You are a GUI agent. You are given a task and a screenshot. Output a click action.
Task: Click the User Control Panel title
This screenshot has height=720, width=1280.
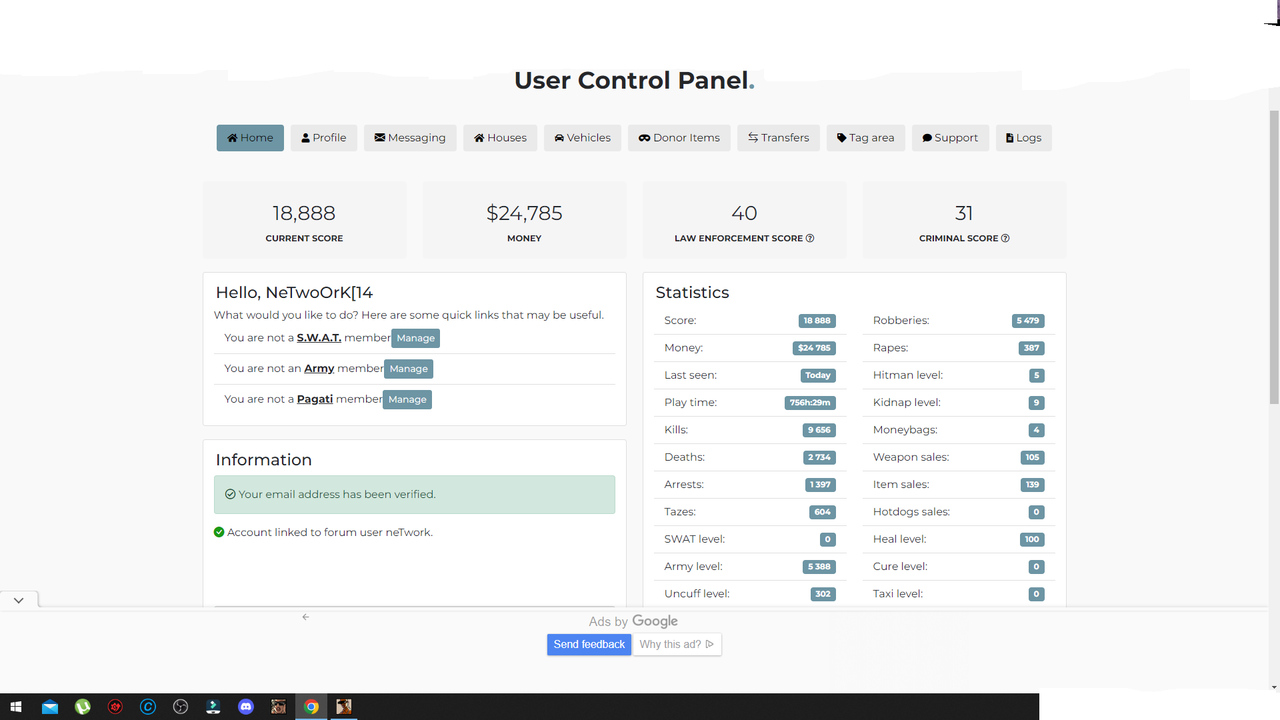click(x=634, y=81)
